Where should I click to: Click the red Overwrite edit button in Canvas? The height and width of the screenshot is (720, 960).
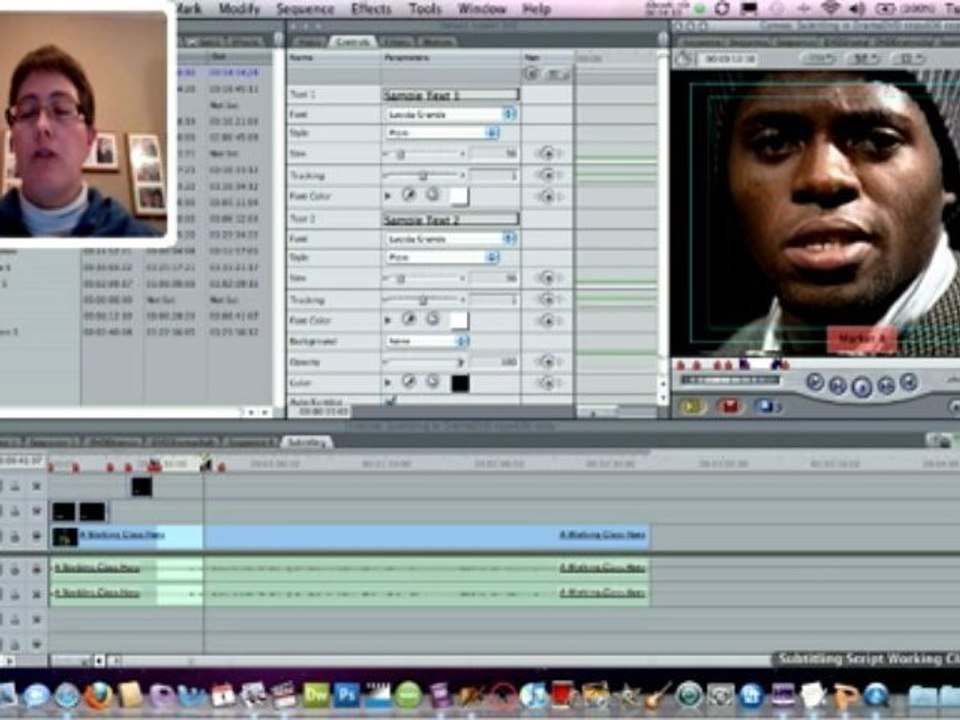point(730,406)
